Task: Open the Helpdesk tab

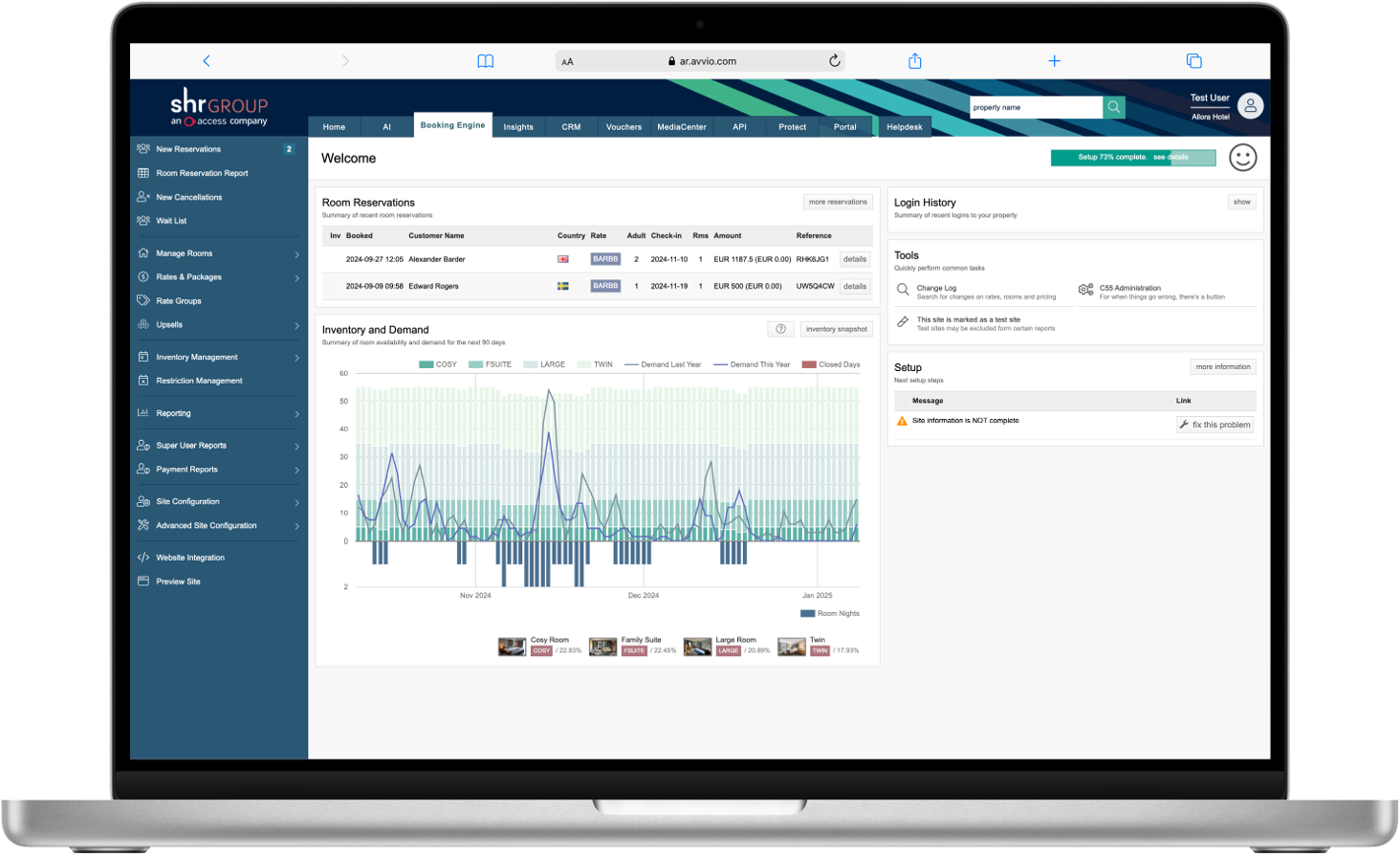Action: 905,127
